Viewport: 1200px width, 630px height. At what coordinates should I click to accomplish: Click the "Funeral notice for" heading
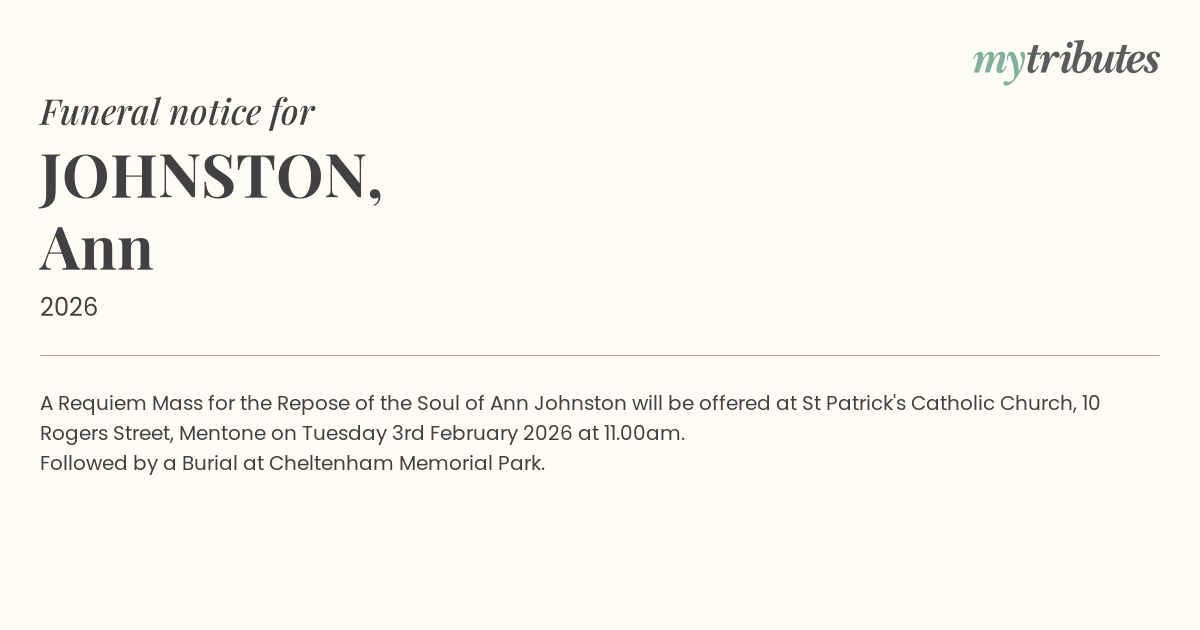pos(177,112)
